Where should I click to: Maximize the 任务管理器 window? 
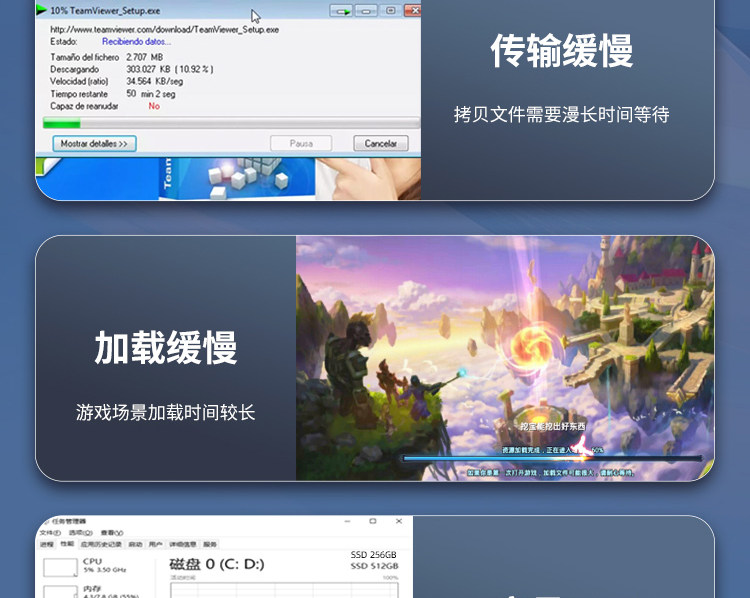[373, 521]
